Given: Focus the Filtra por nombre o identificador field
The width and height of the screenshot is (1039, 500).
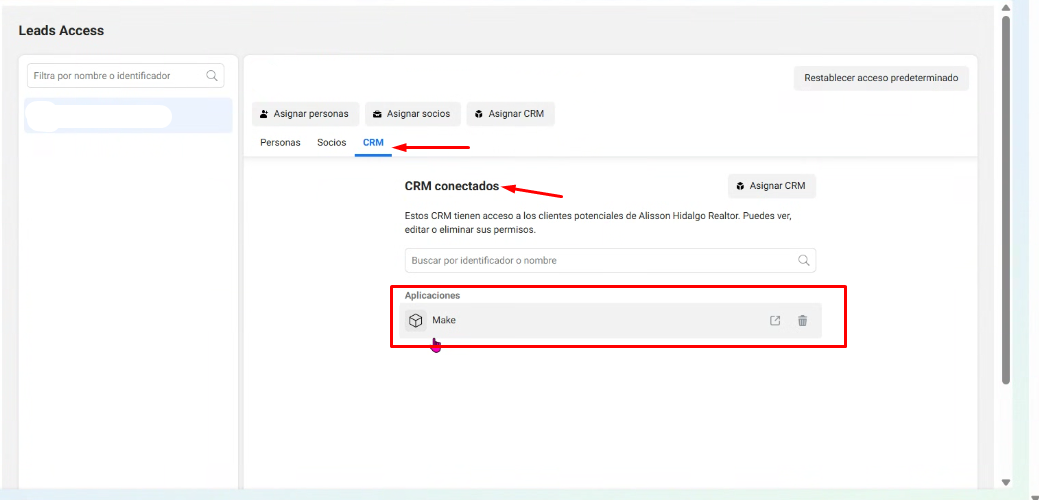Looking at the screenshot, I should (125, 75).
